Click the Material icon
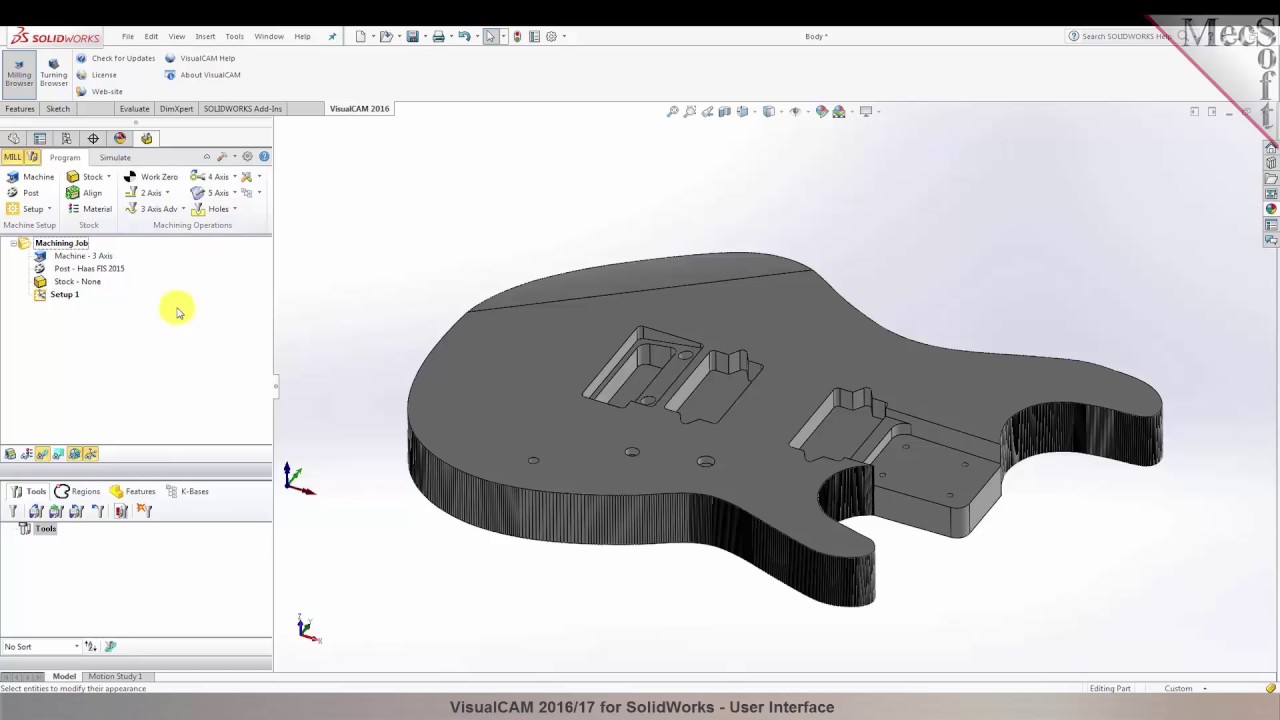Screen dimensions: 1280x720 73,209
